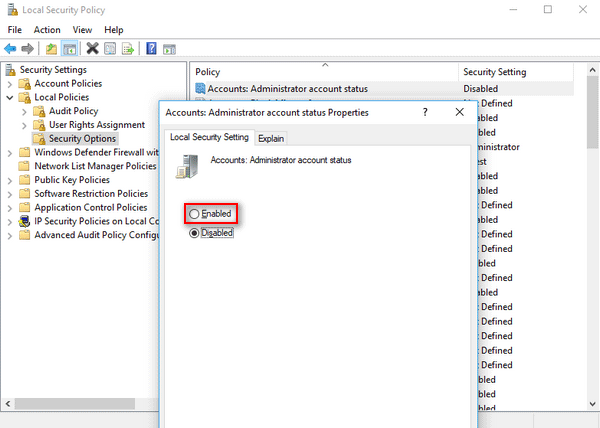Open the Action menu

47,30
